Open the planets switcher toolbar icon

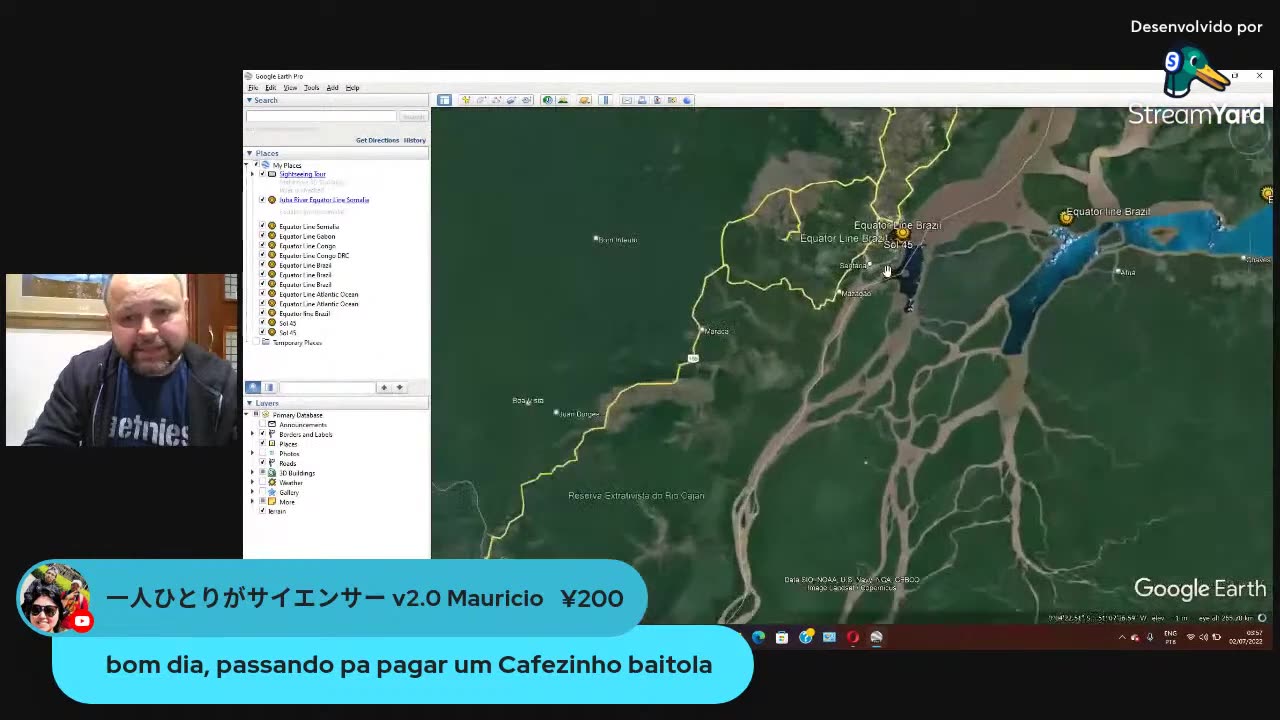[584, 100]
